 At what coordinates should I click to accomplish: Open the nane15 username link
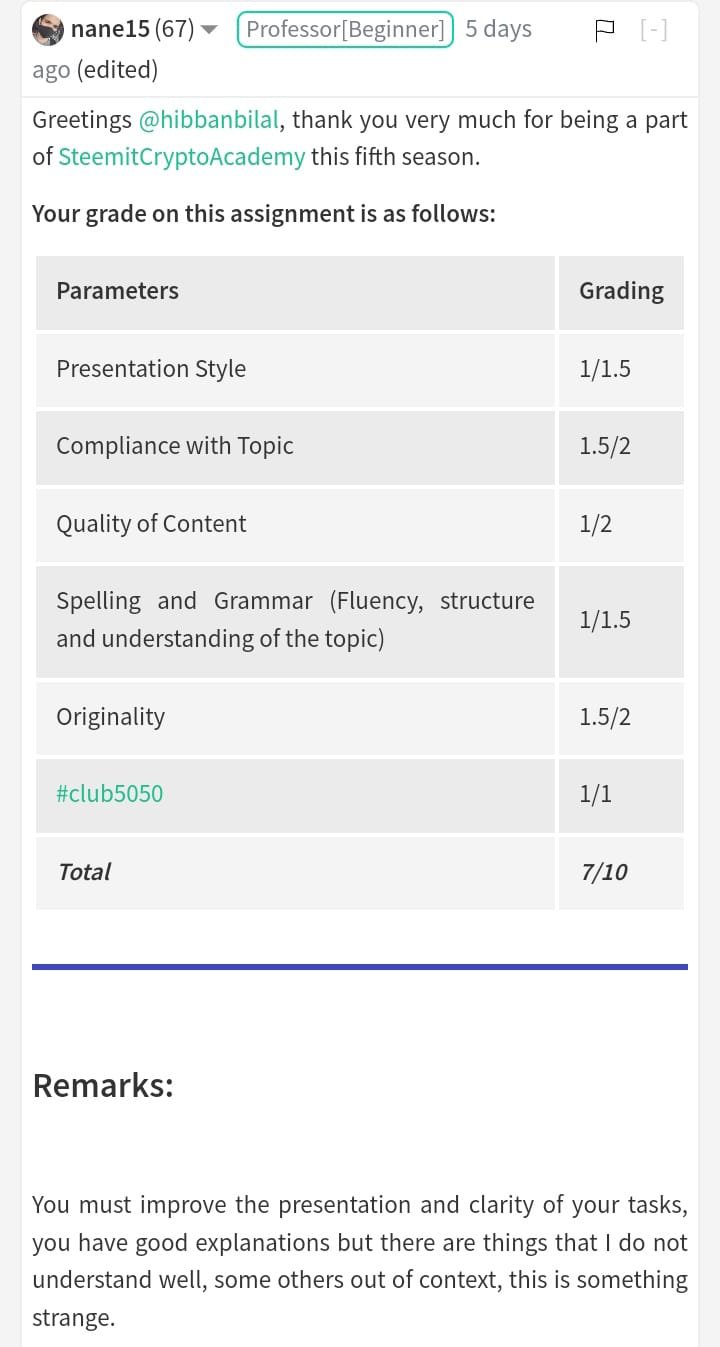click(x=110, y=30)
